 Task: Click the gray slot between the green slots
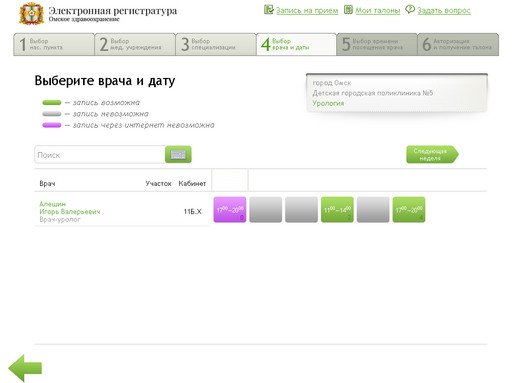[373, 210]
